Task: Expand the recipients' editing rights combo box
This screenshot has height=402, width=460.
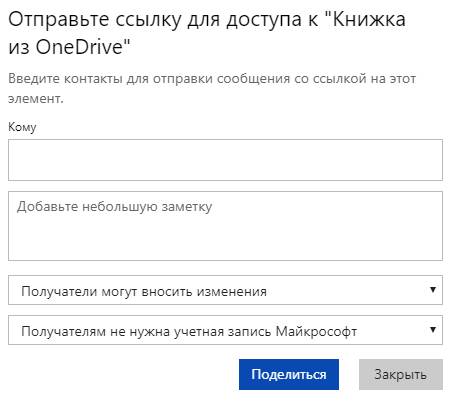Action: tap(225, 290)
